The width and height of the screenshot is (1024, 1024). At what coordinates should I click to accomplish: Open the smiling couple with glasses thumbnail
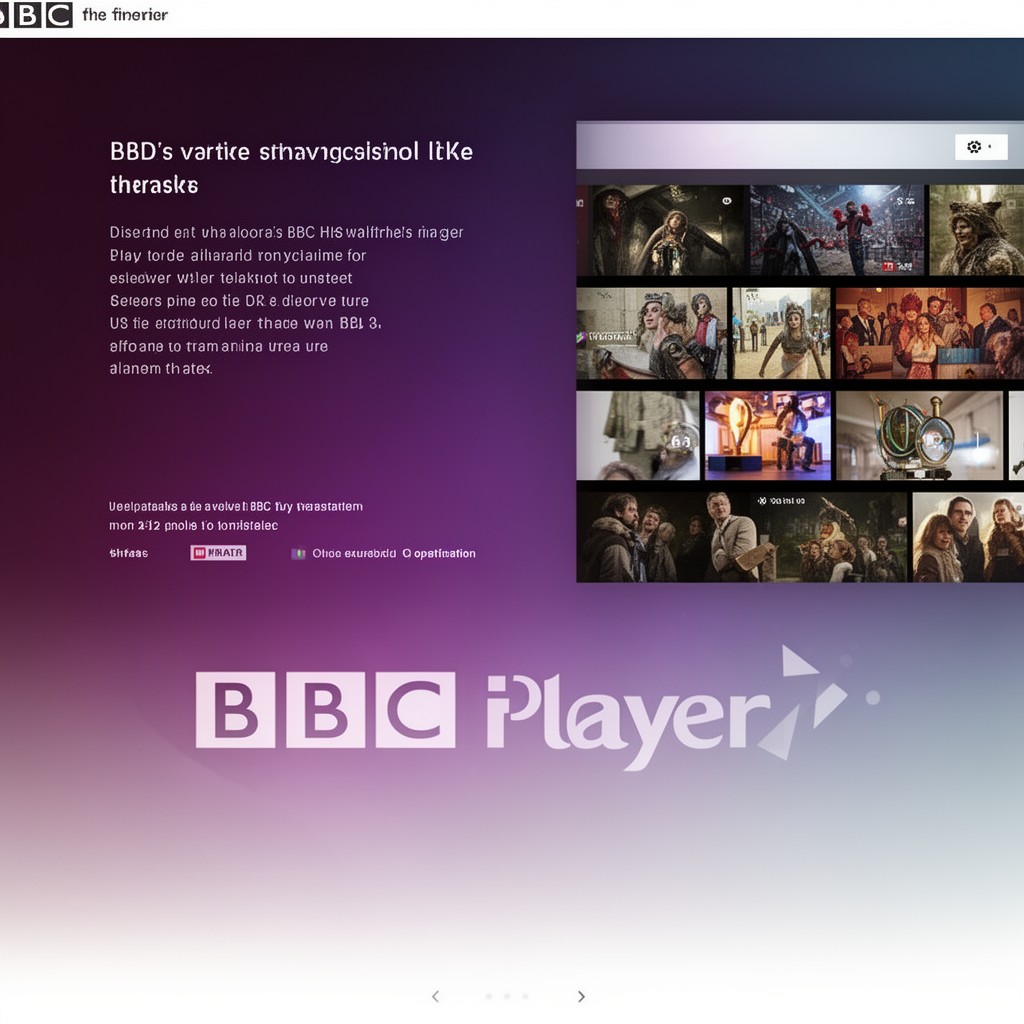coord(968,537)
